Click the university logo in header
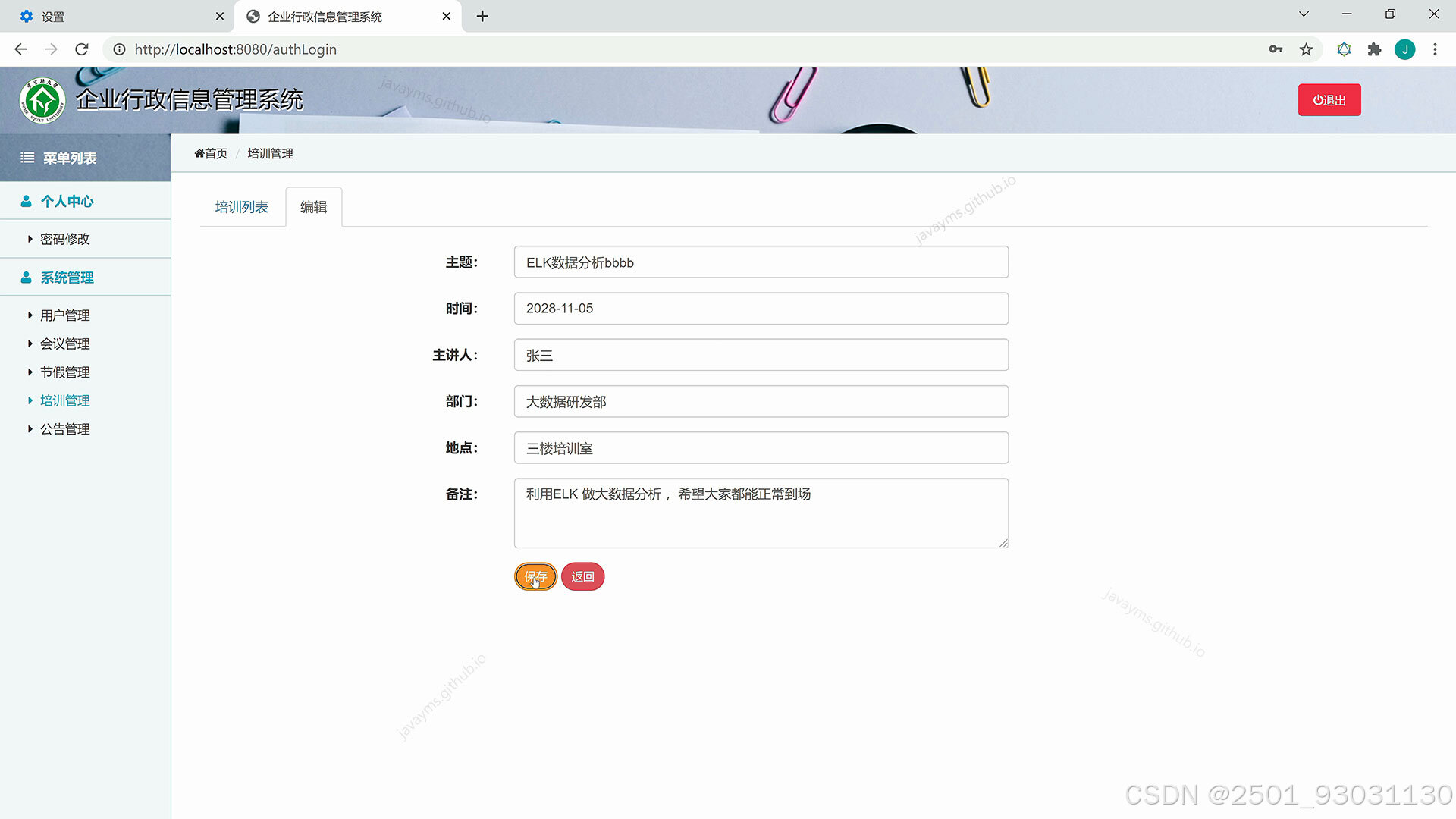This screenshot has width=1456, height=819. (x=42, y=100)
